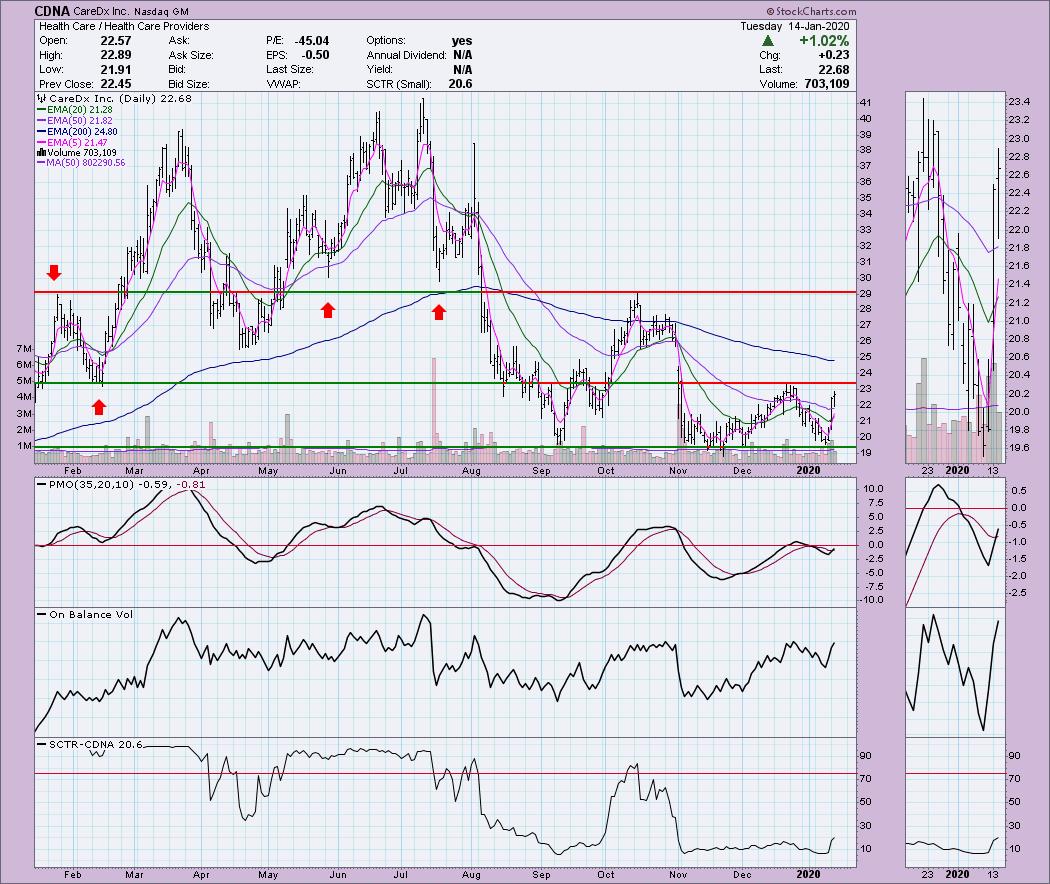Click the PMO(35,20,10) indicator label
Viewport: 1050px width, 884px height.
point(92,484)
